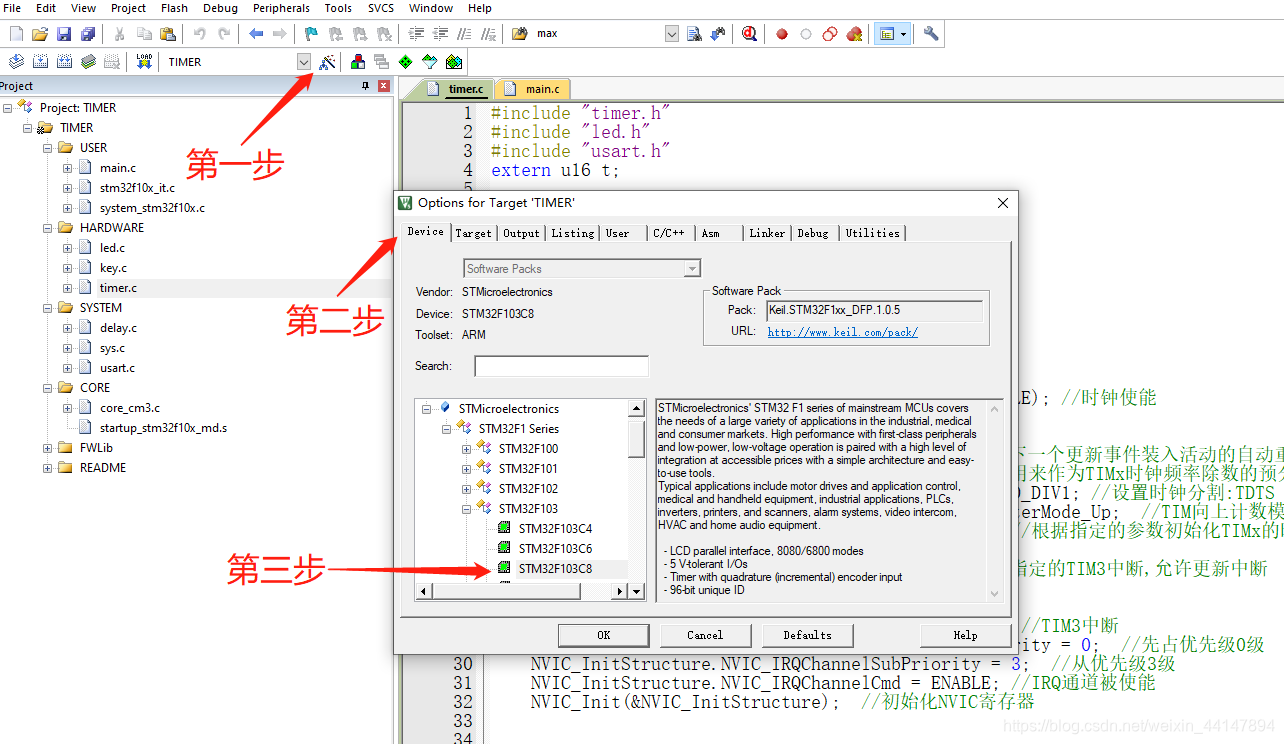The image size is (1284, 744).
Task: Collapse the HARDWARE folder
Action: [47, 228]
